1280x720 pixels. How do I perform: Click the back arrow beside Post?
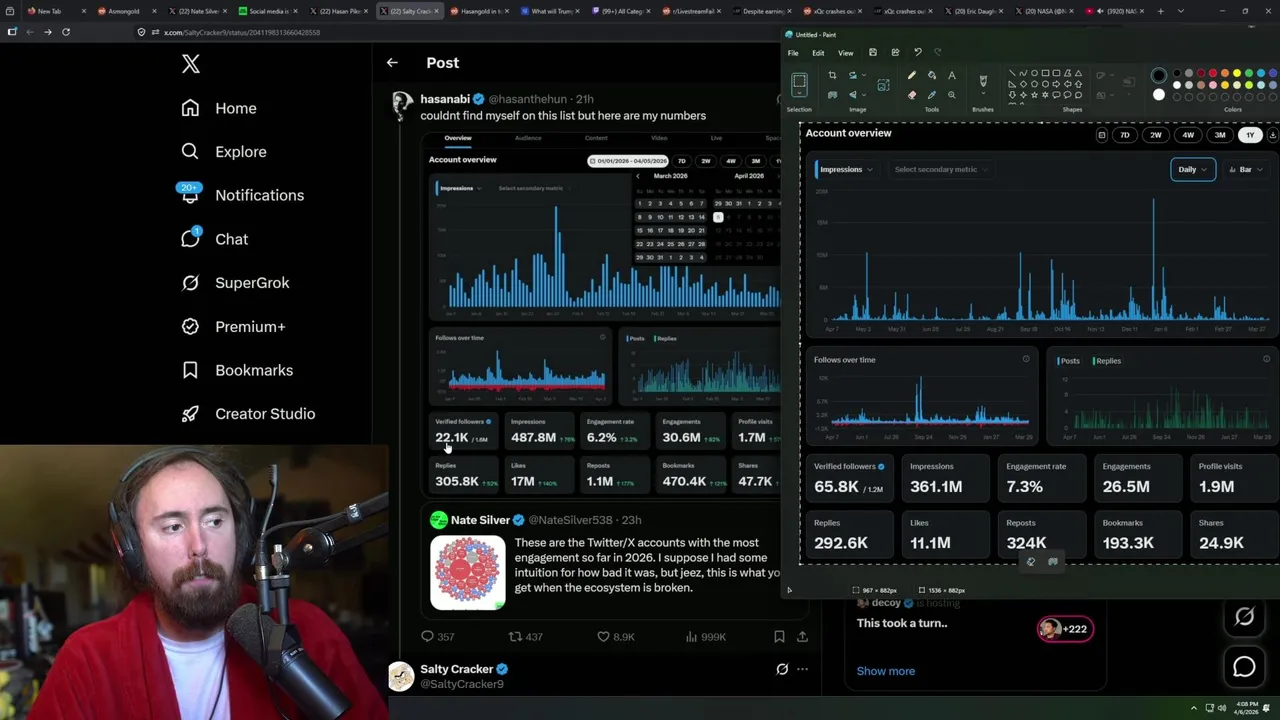coord(392,63)
